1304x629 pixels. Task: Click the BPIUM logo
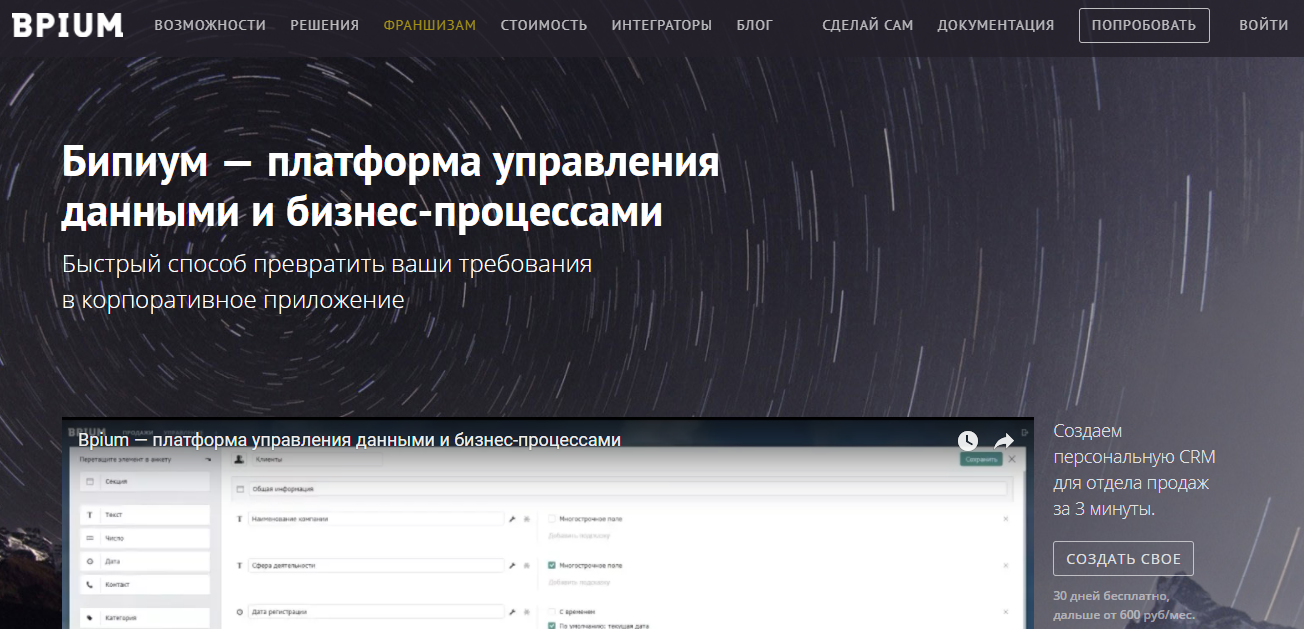click(68, 25)
